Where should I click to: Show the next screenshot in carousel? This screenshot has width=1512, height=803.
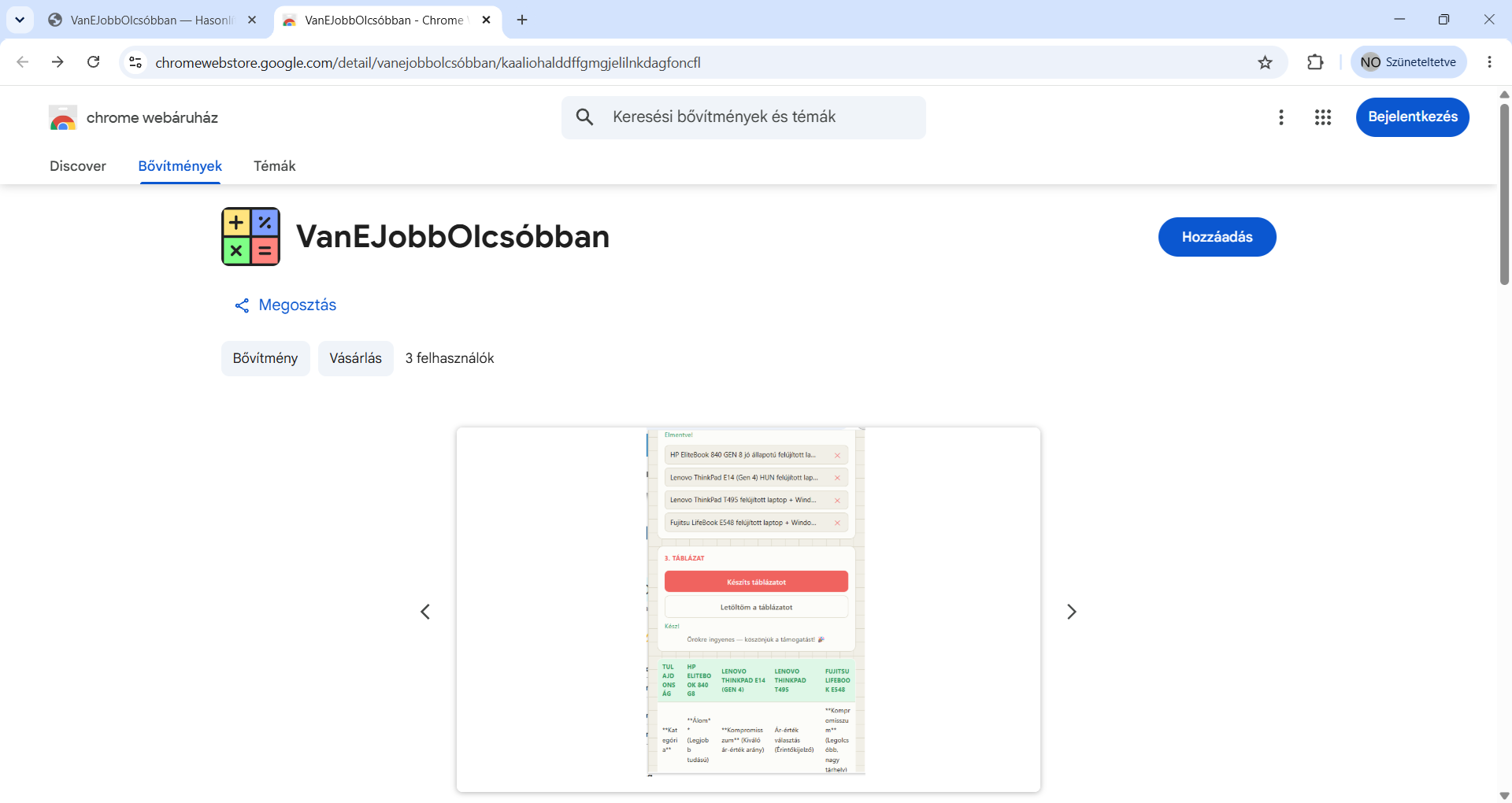[x=1072, y=612]
